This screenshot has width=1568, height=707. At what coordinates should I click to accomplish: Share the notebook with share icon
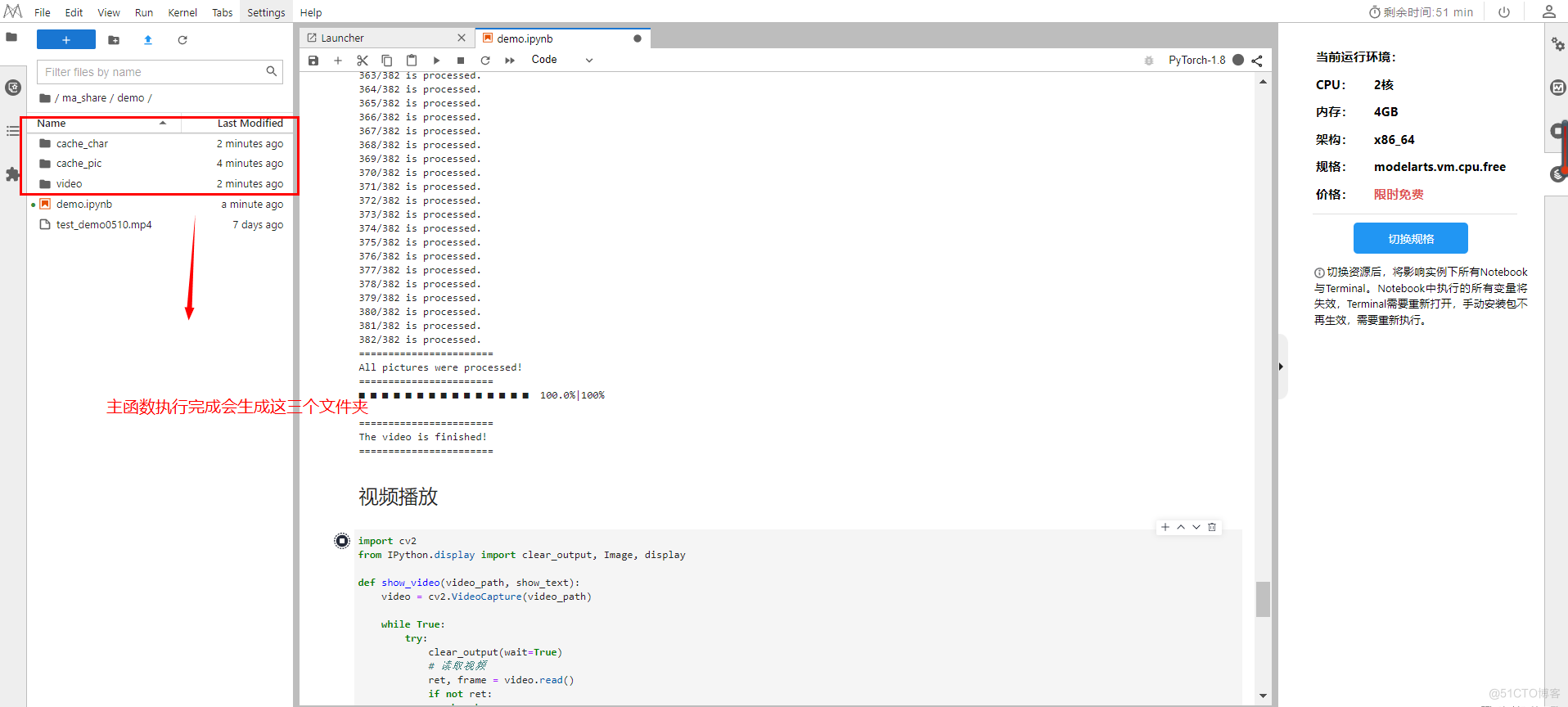(x=1257, y=61)
